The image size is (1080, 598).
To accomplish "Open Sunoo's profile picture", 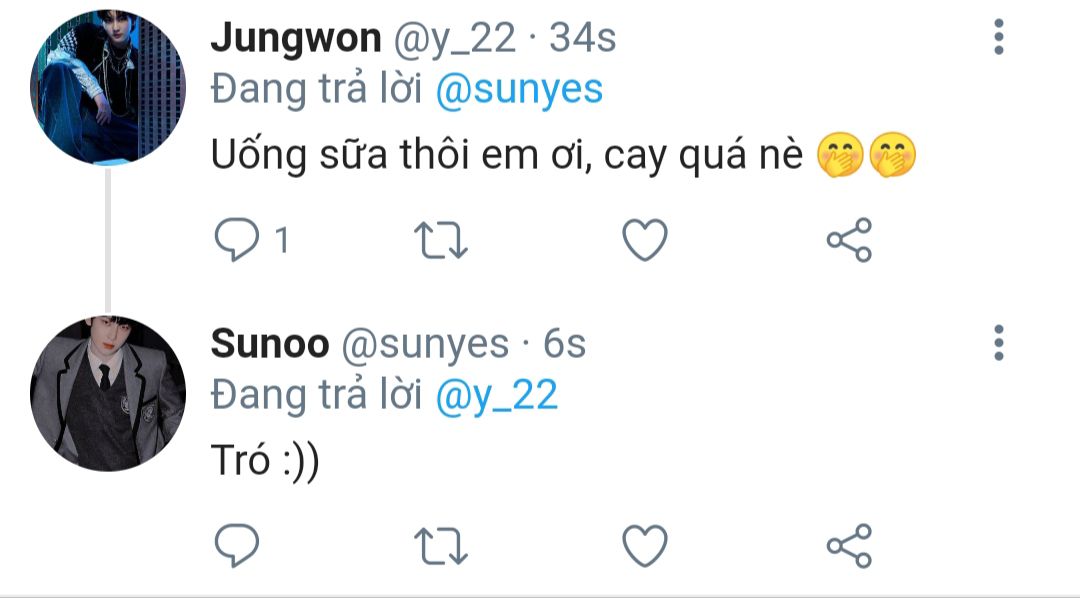I will click(x=108, y=393).
